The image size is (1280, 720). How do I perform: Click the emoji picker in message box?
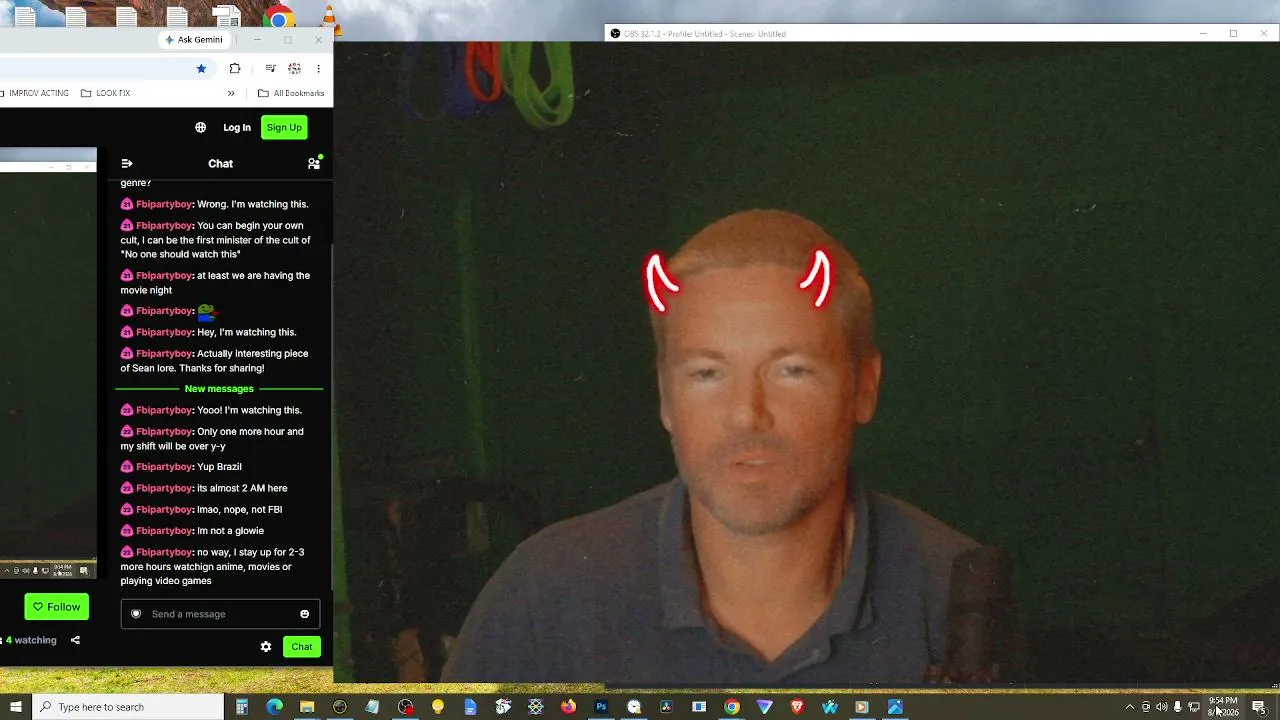pos(305,614)
